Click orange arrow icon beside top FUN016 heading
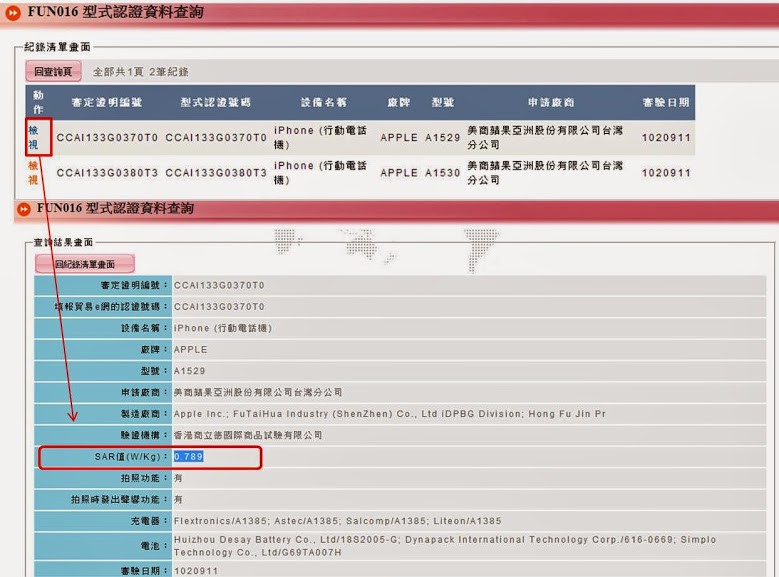This screenshot has width=779, height=577. [x=13, y=13]
